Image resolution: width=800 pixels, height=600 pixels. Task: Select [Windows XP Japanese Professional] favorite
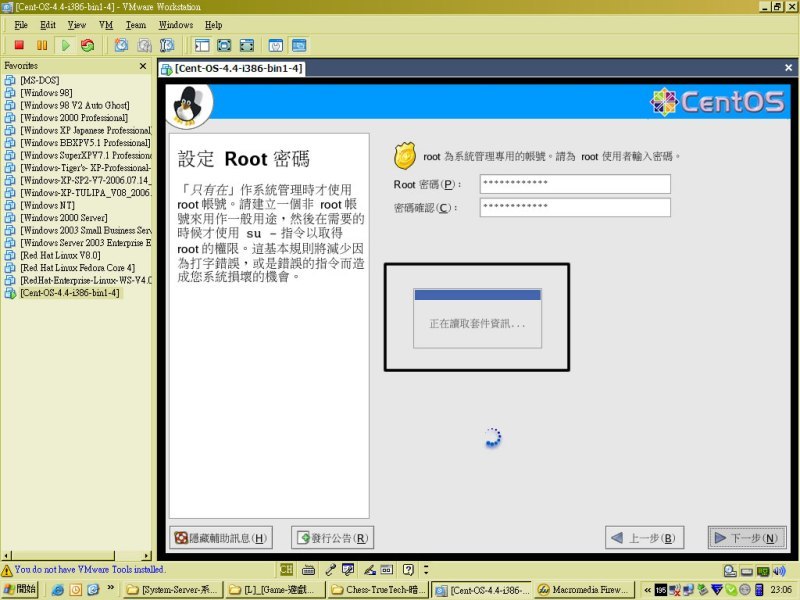(86, 131)
